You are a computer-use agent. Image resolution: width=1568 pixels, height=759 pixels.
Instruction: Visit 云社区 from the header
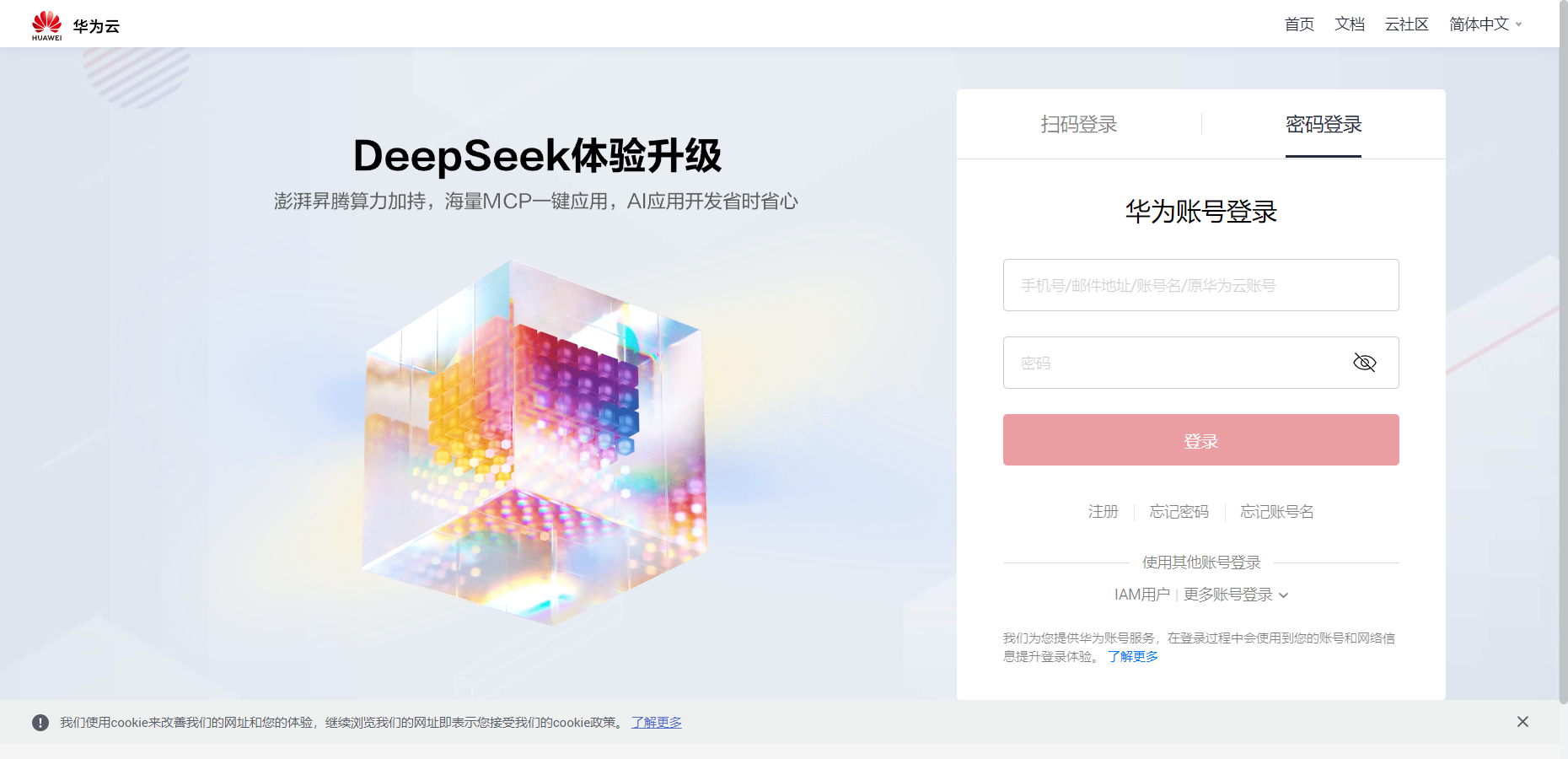(x=1406, y=24)
